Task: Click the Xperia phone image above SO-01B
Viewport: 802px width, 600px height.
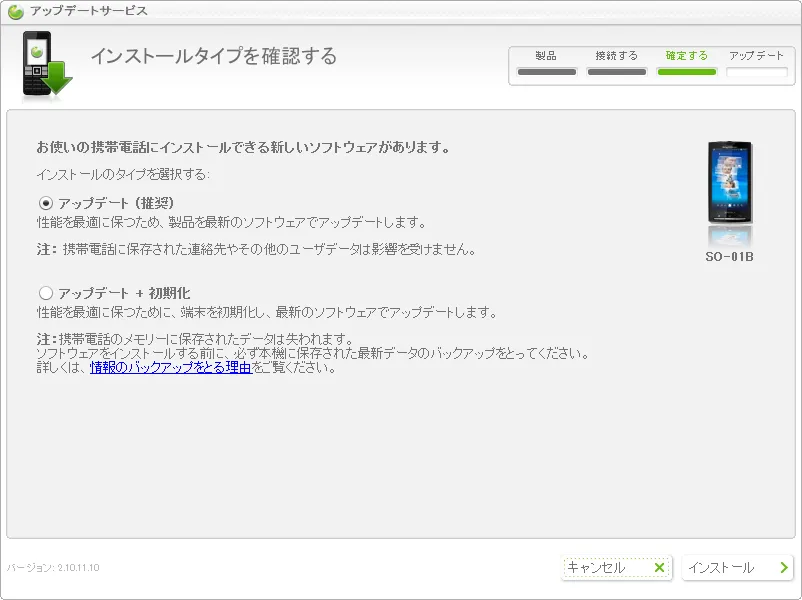Action: point(729,185)
